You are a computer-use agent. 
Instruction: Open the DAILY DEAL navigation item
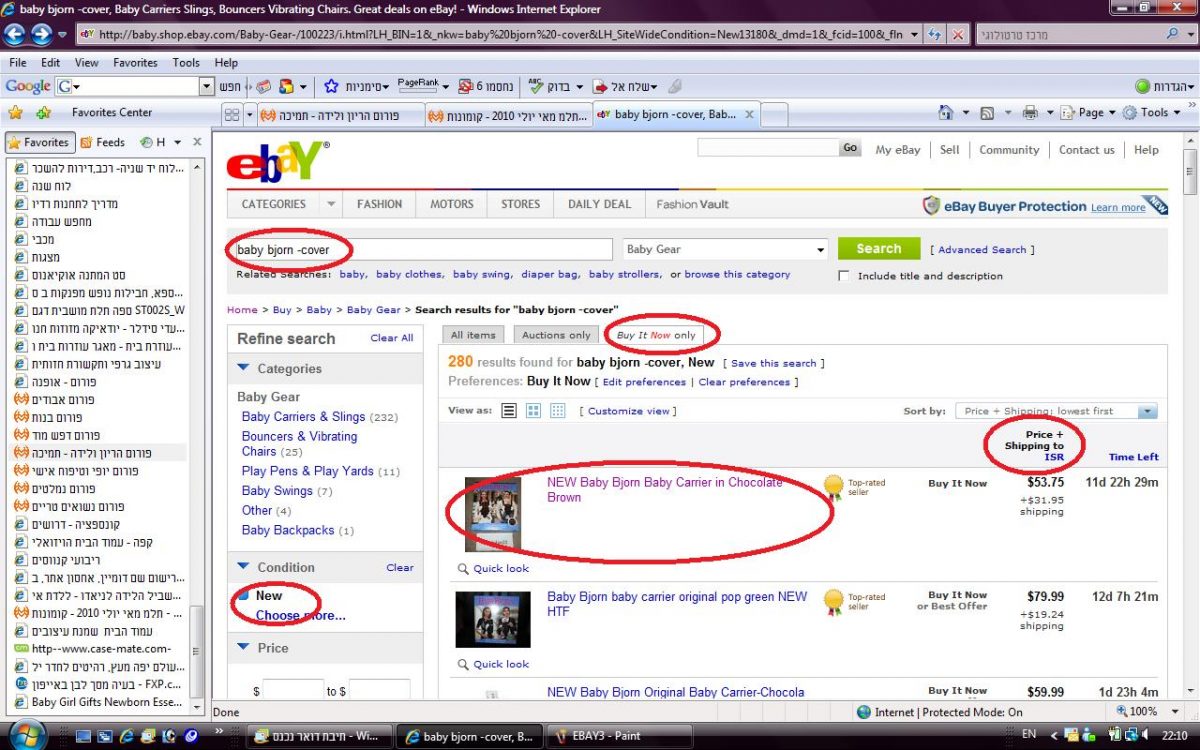(x=599, y=204)
